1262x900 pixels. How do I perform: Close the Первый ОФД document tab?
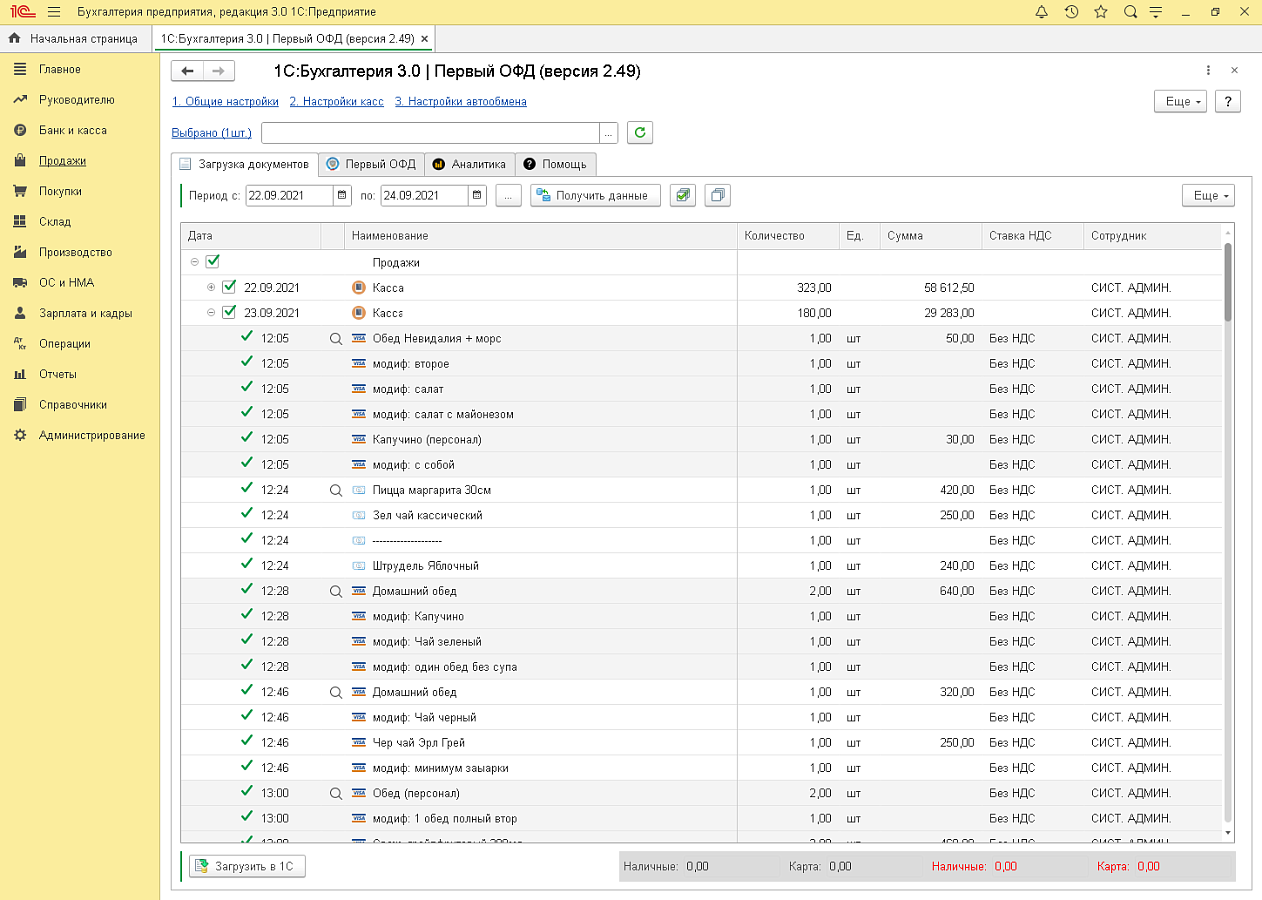[425, 39]
